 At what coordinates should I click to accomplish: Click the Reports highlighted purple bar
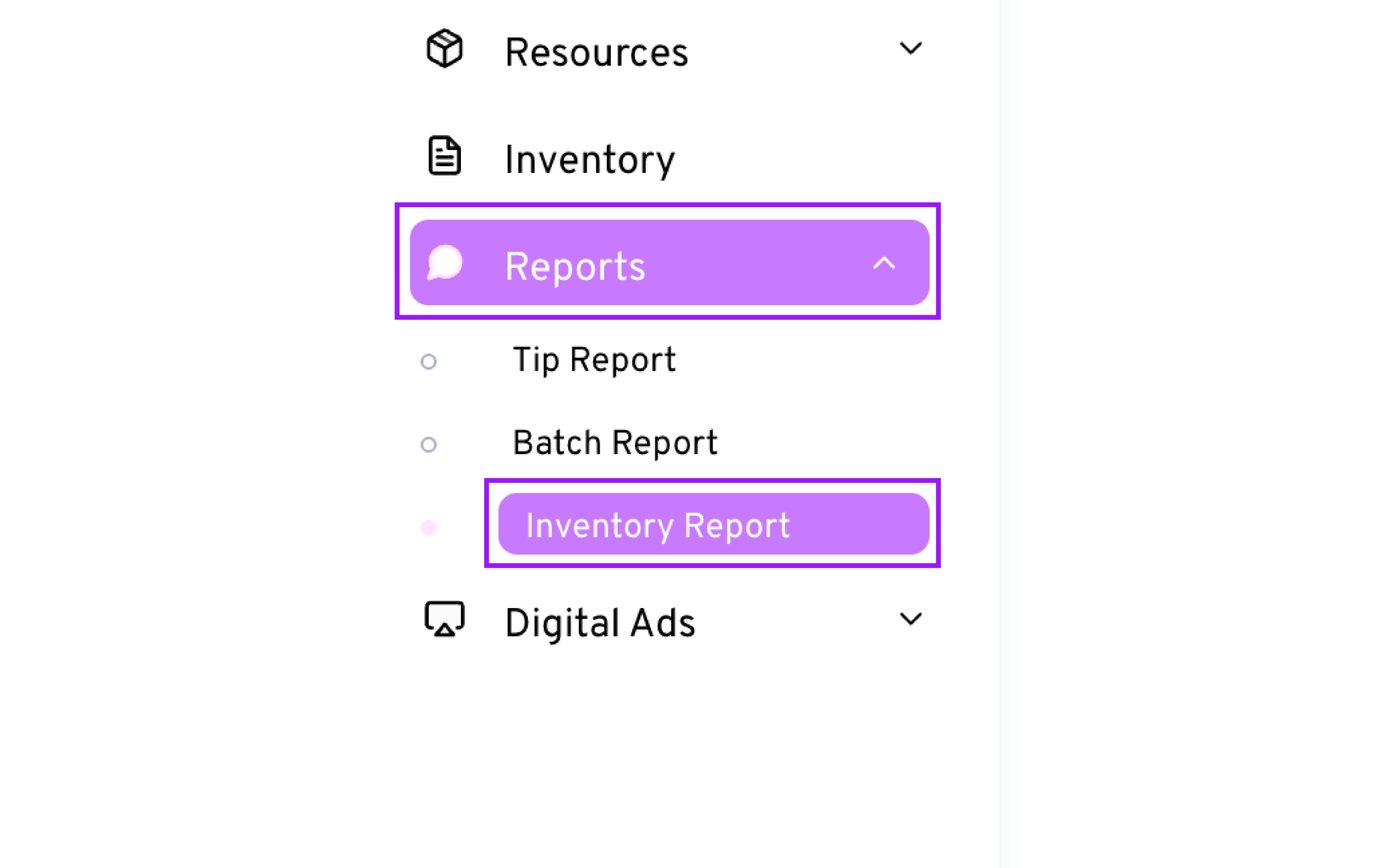coord(746,263)
